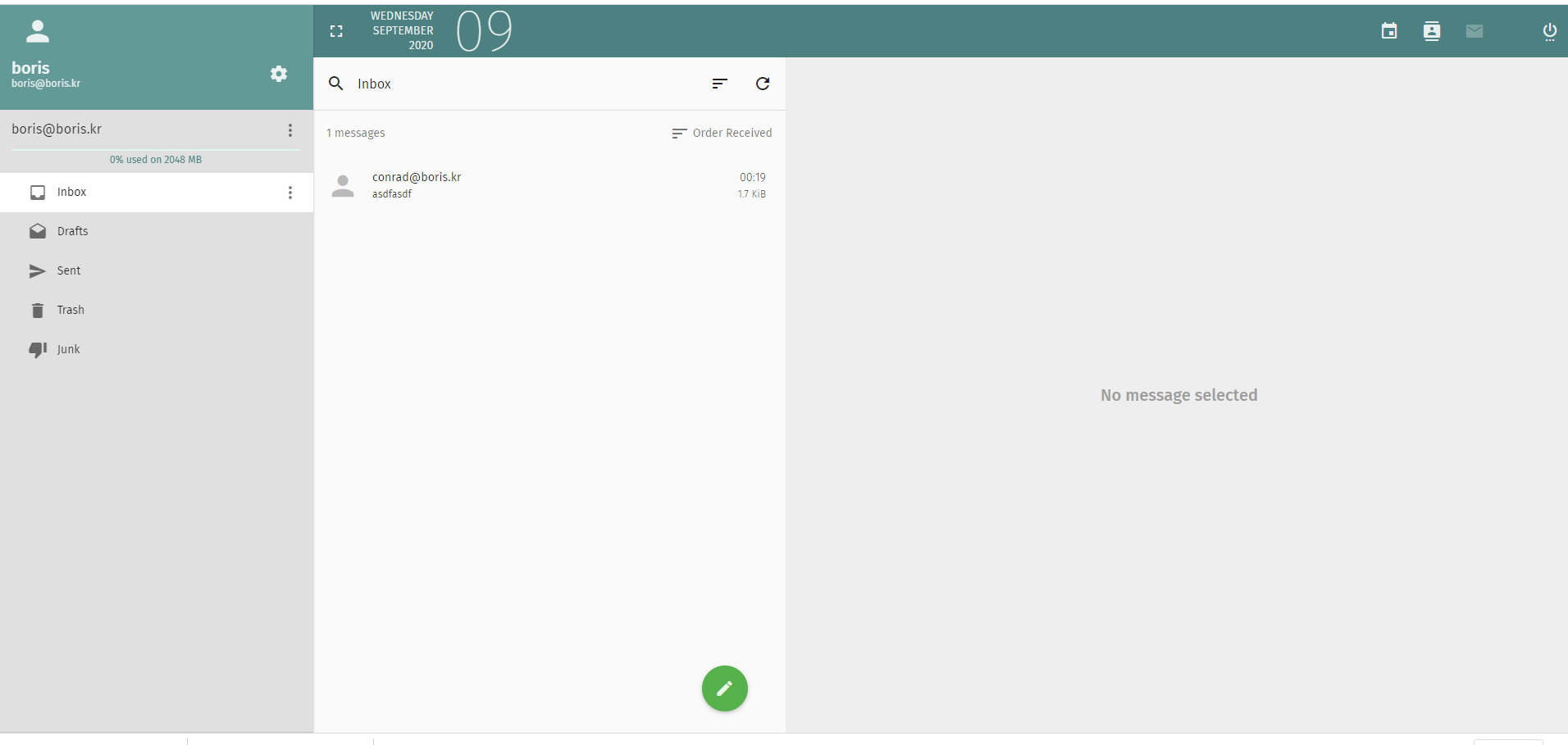Click the Trash bin icon
This screenshot has width=1568, height=745.
[x=38, y=311]
